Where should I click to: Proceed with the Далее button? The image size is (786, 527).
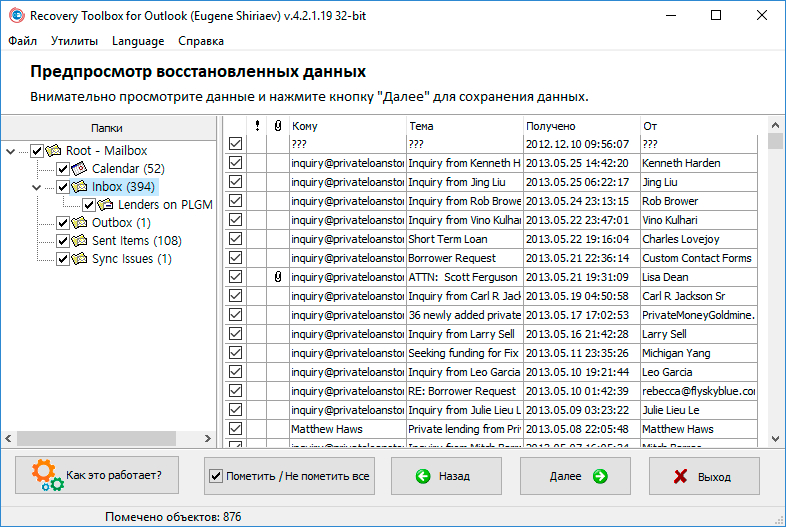[575, 476]
